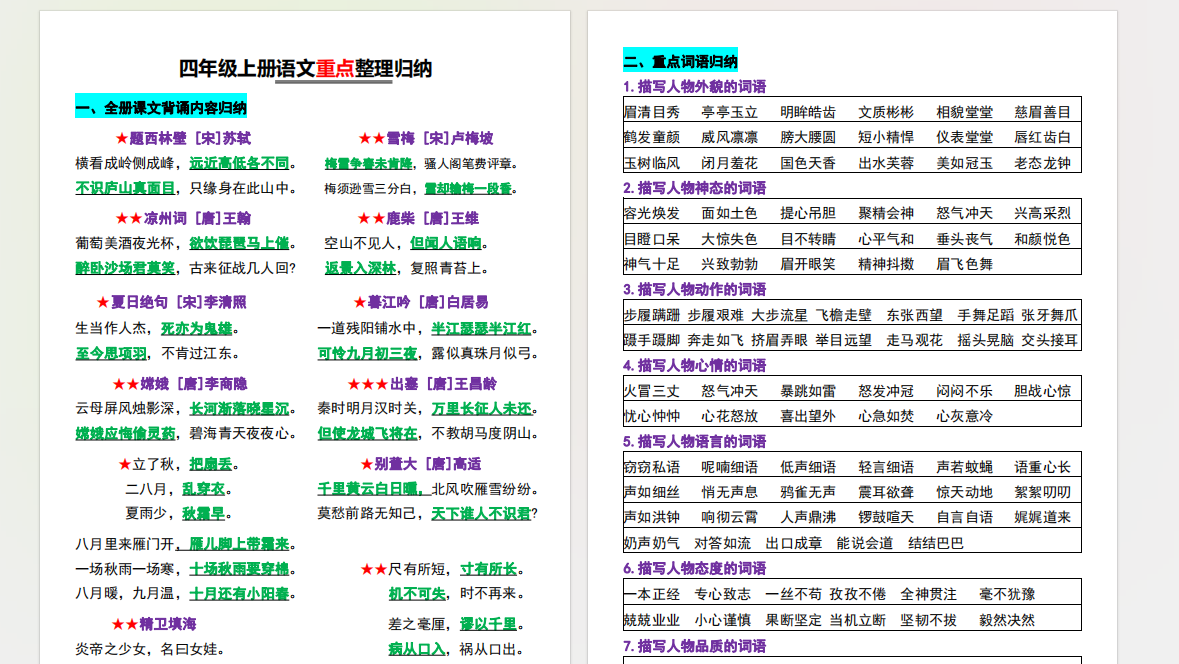The image size is (1179, 664).
Task: Select the heading 3. 描写人物动作的词语
Action: pyautogui.click(x=695, y=290)
